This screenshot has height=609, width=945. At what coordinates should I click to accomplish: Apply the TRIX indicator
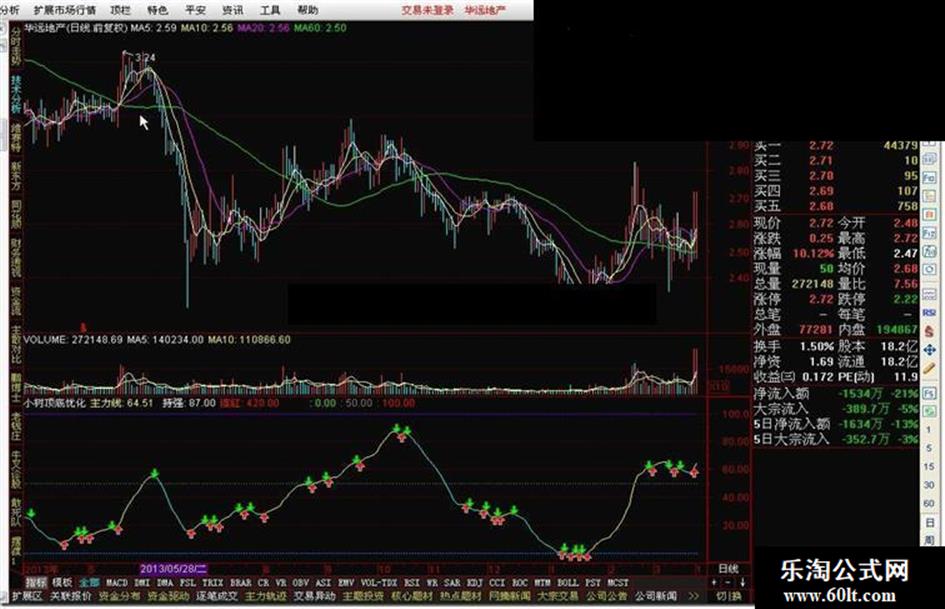pos(212,582)
